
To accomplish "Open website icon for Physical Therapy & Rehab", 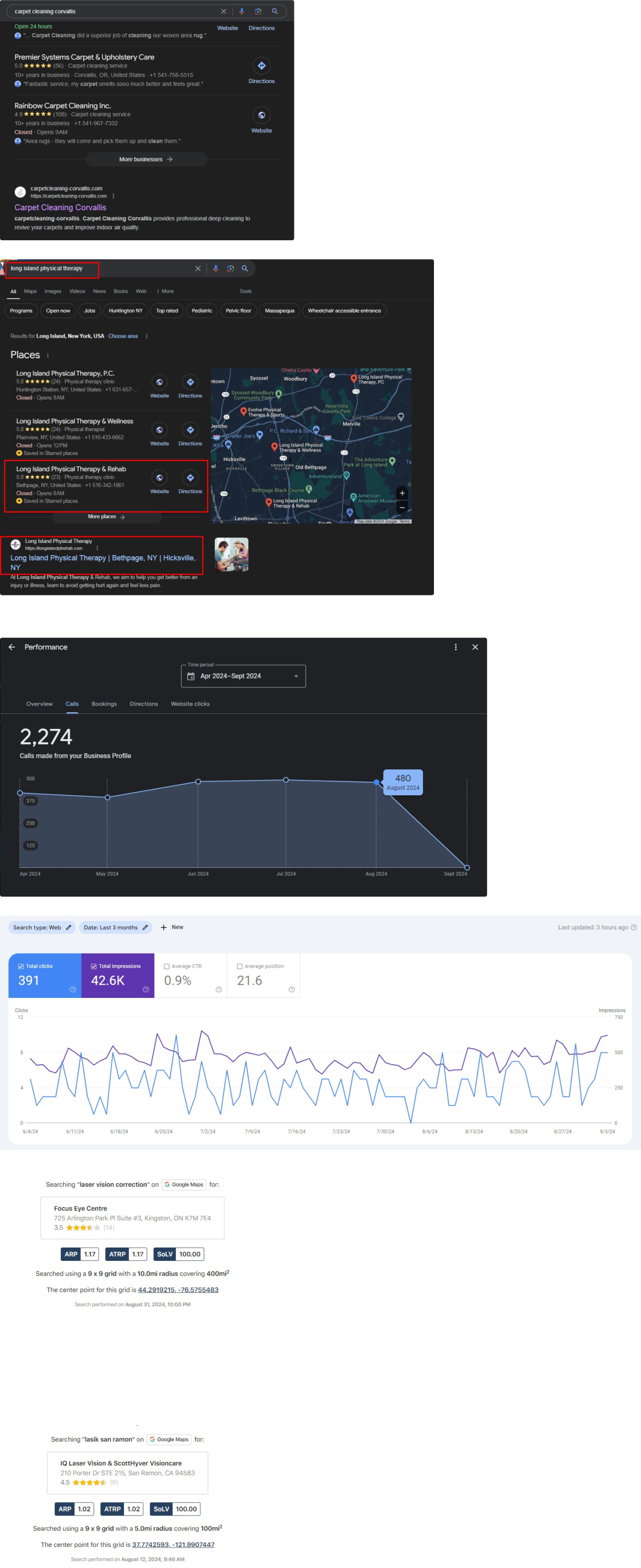I will tap(159, 478).
